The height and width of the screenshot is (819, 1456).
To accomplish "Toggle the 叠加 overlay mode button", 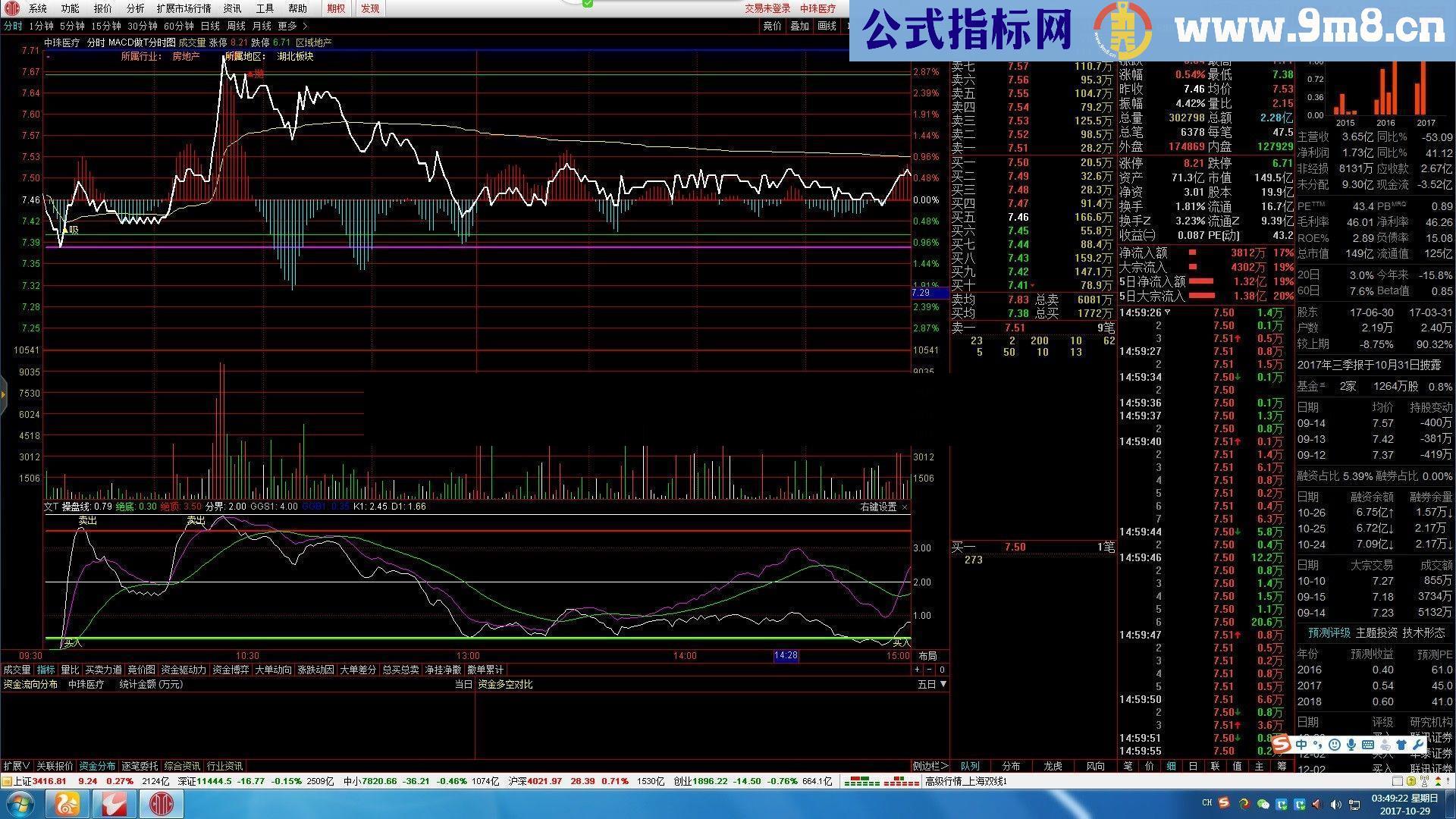I will 799,26.
